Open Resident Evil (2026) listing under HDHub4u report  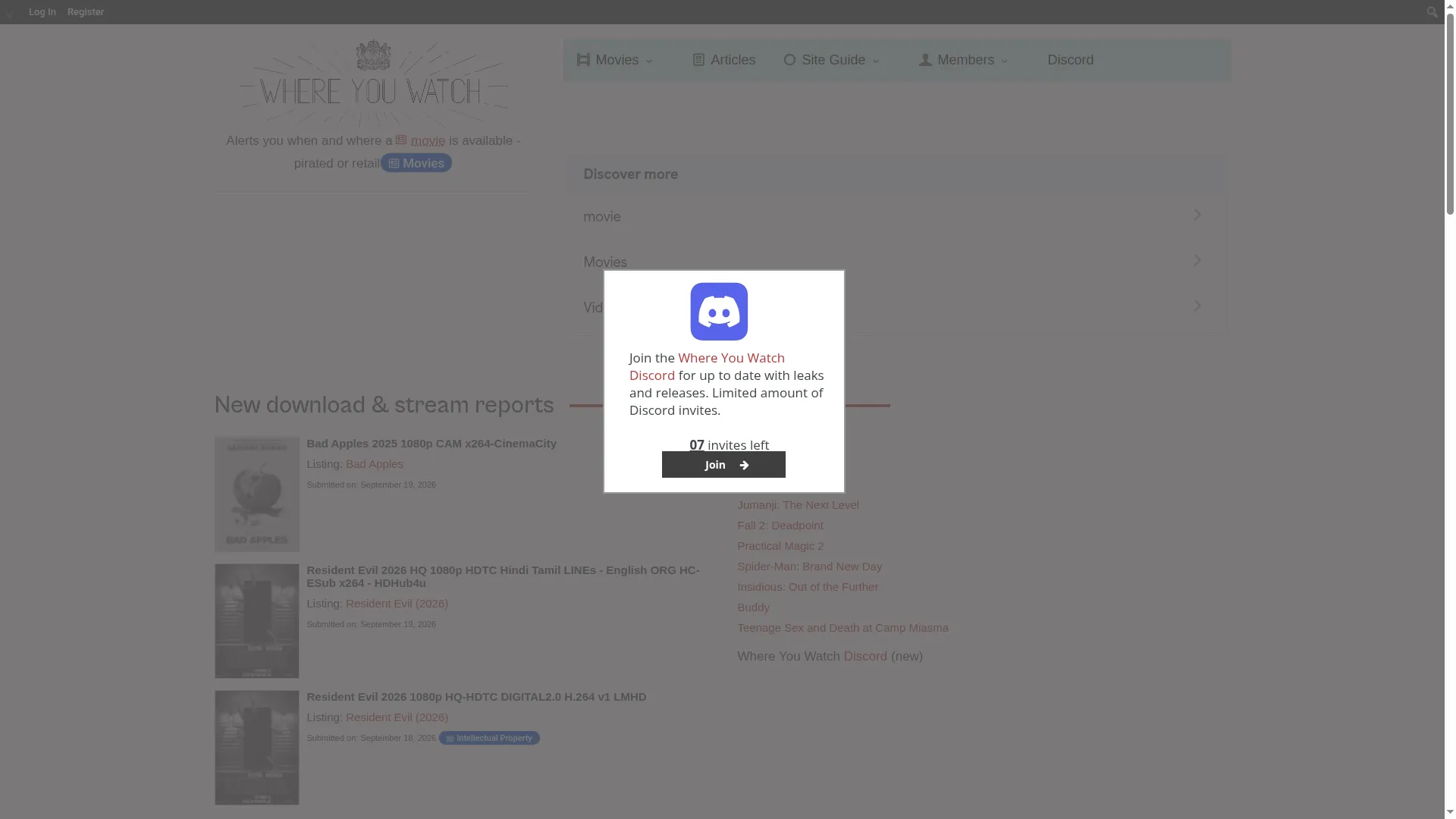pyautogui.click(x=397, y=604)
